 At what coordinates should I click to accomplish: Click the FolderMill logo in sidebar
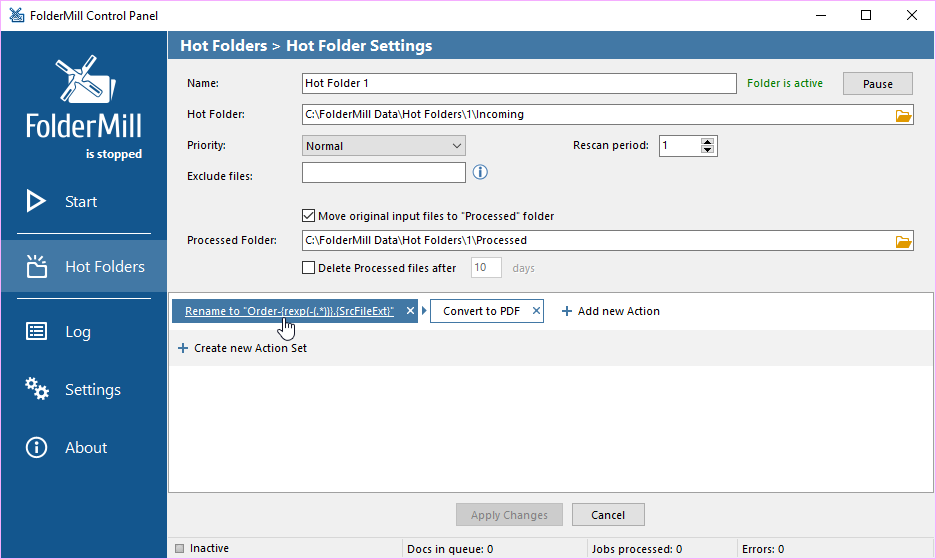click(84, 97)
